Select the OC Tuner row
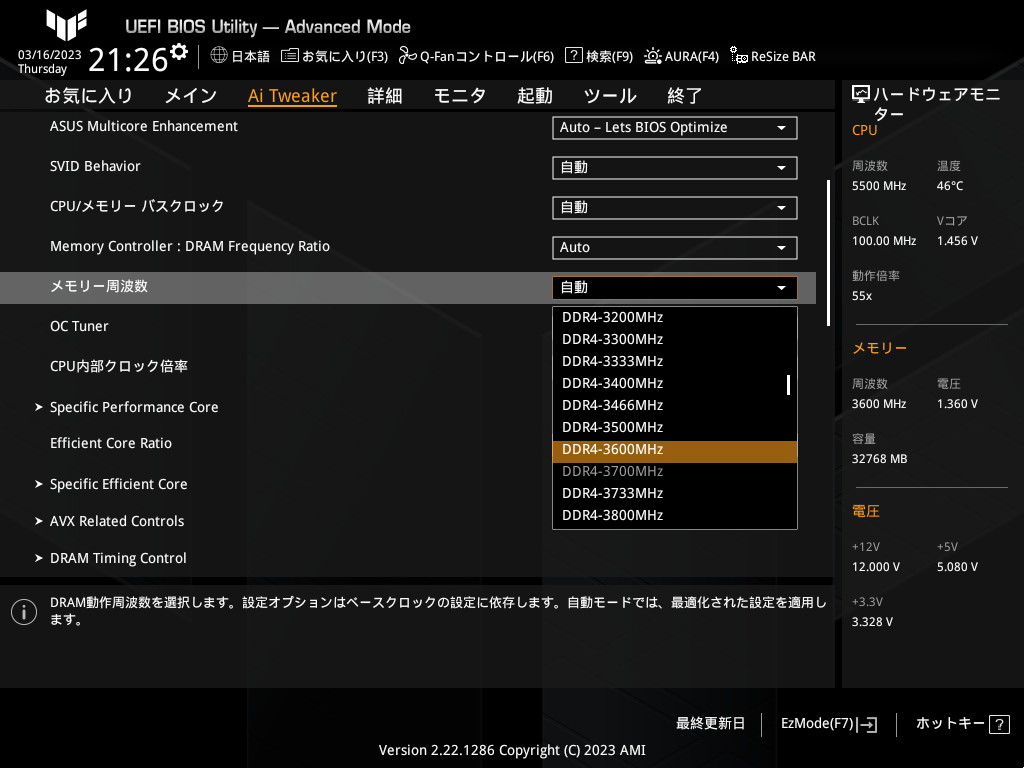Screen dimensions: 1024x768 click(x=408, y=327)
